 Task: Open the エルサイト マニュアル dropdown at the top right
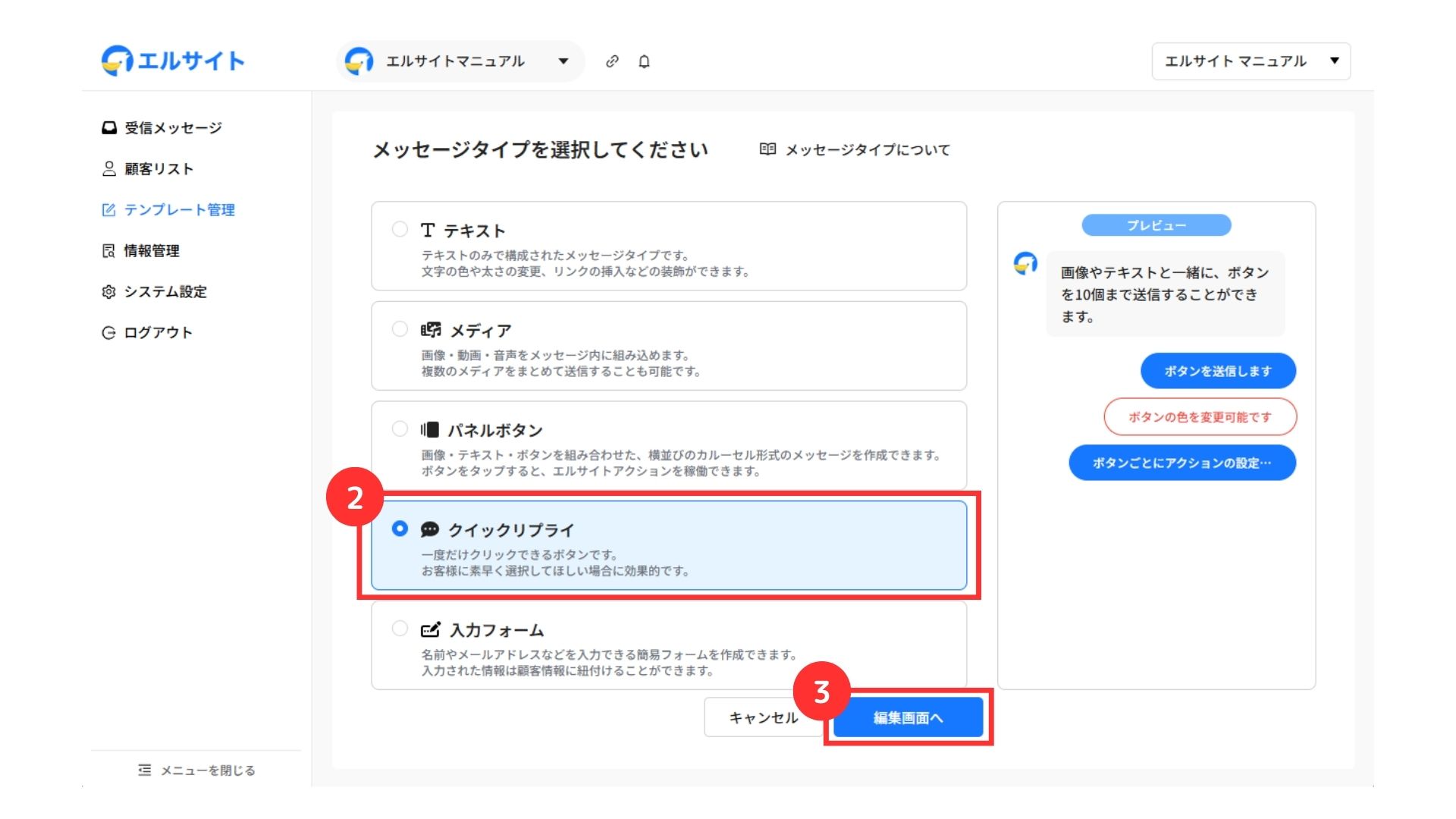pos(1250,61)
